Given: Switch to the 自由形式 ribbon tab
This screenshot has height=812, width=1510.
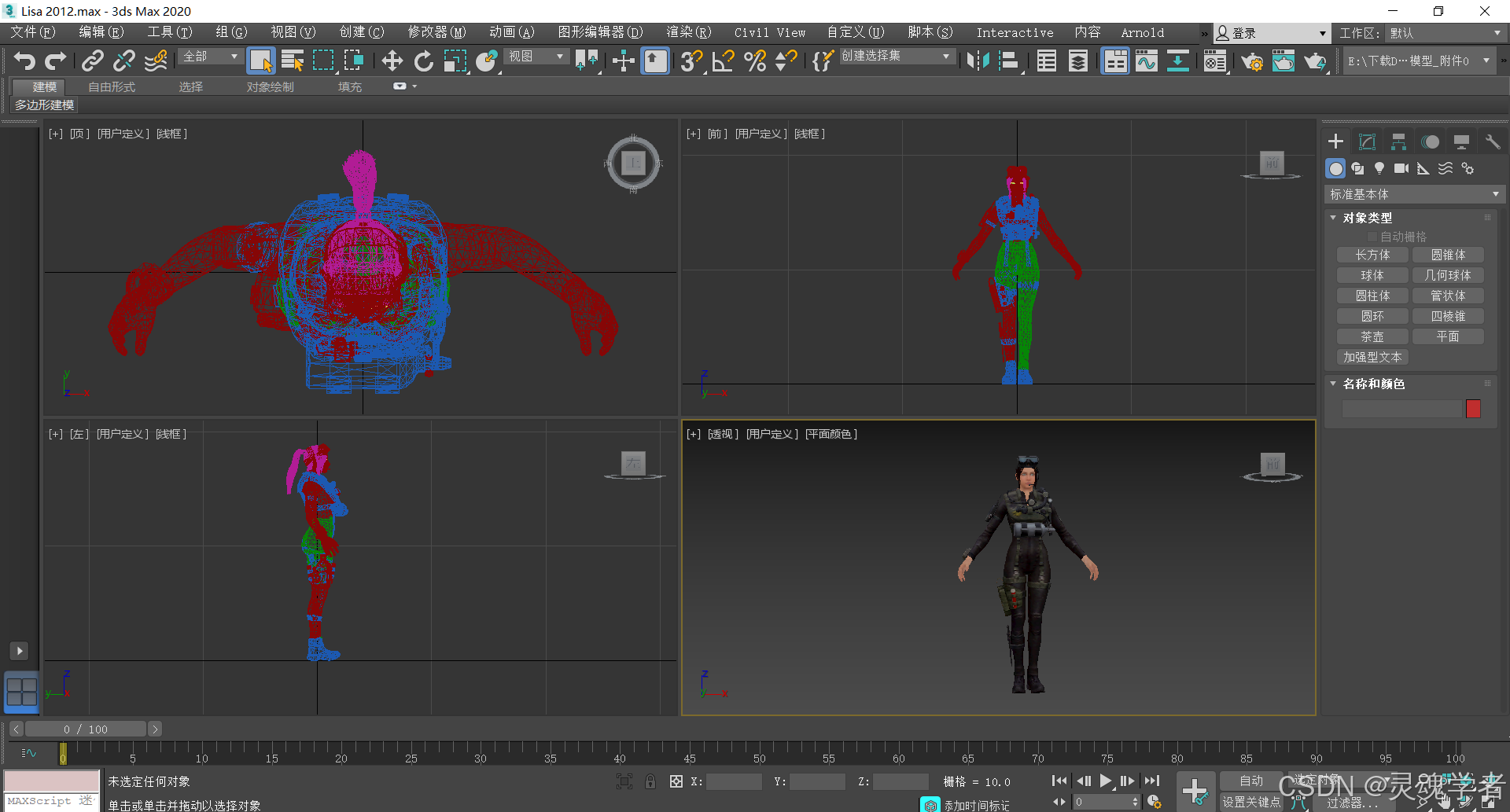Looking at the screenshot, I should point(112,86).
